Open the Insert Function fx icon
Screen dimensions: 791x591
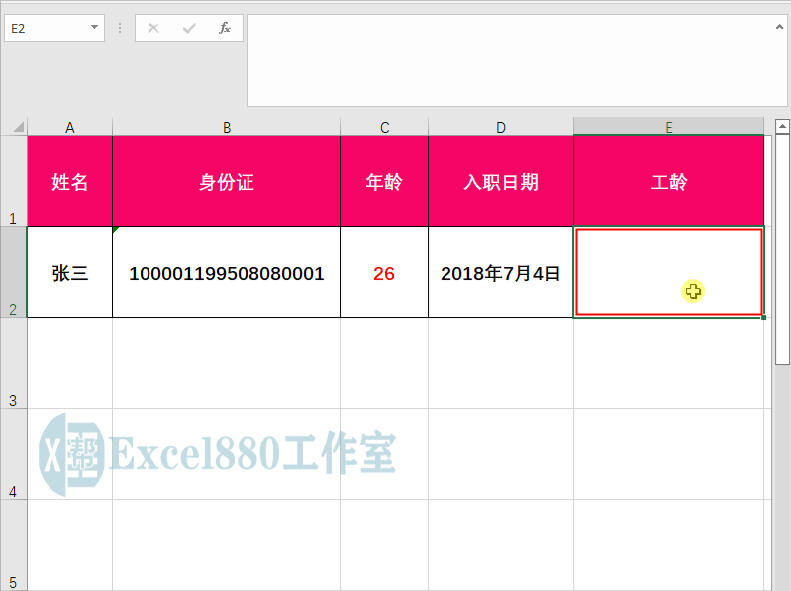224,28
